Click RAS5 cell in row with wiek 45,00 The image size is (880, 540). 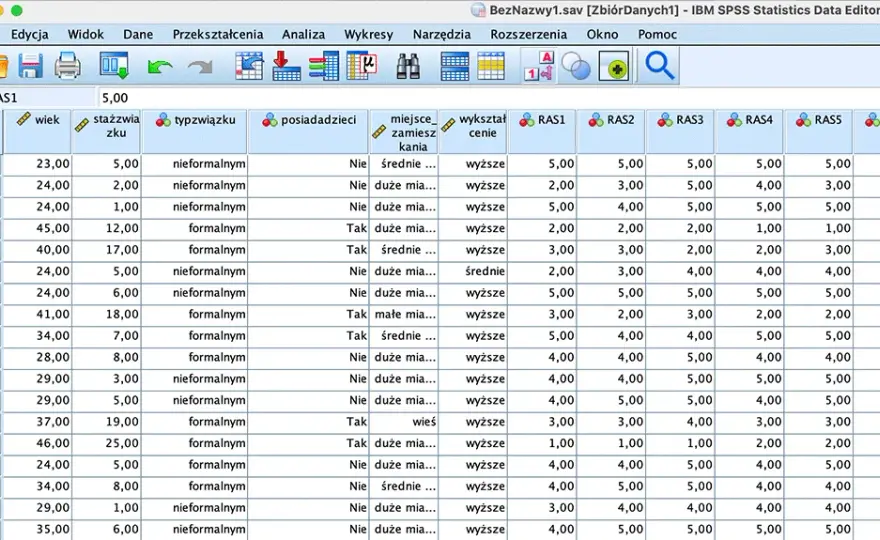pos(818,228)
